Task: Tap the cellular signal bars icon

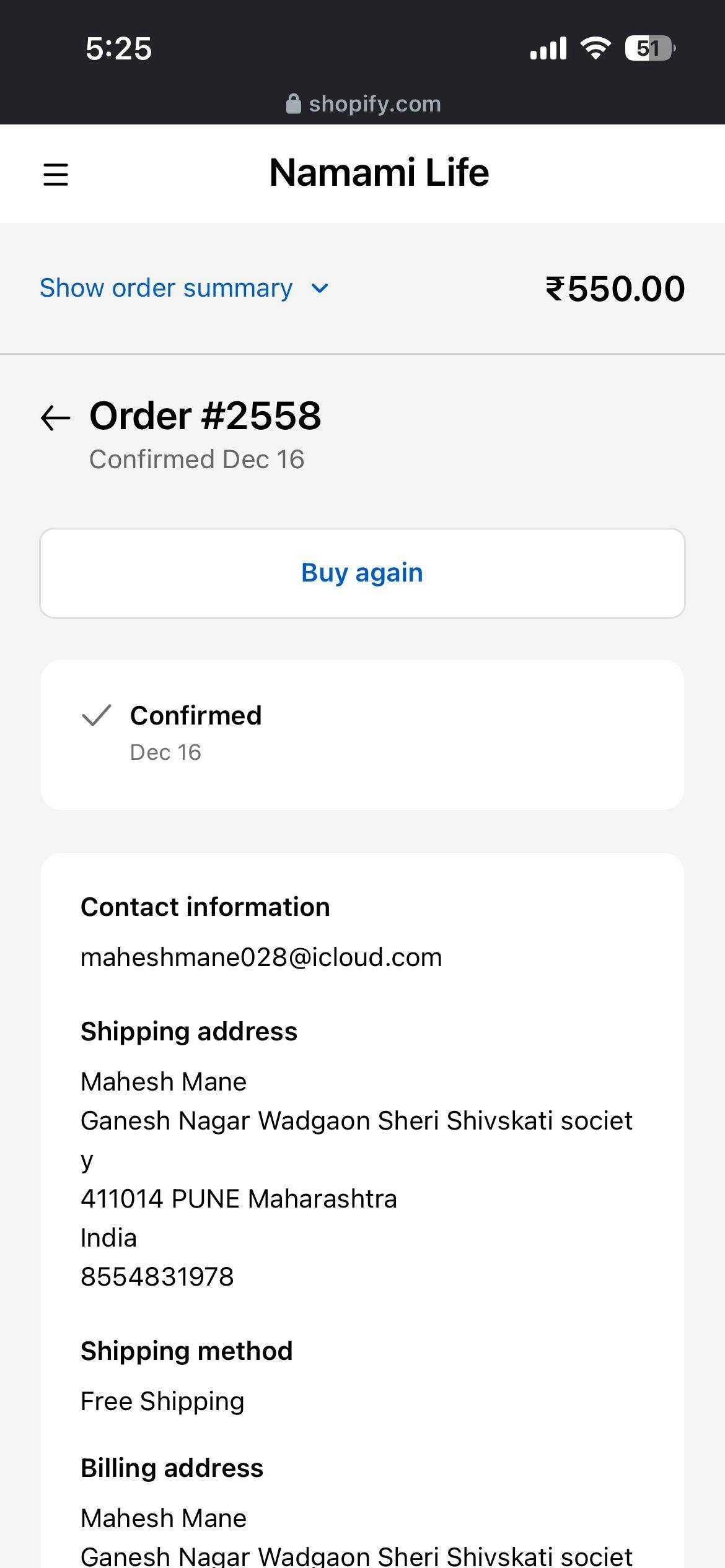Action: [548, 48]
